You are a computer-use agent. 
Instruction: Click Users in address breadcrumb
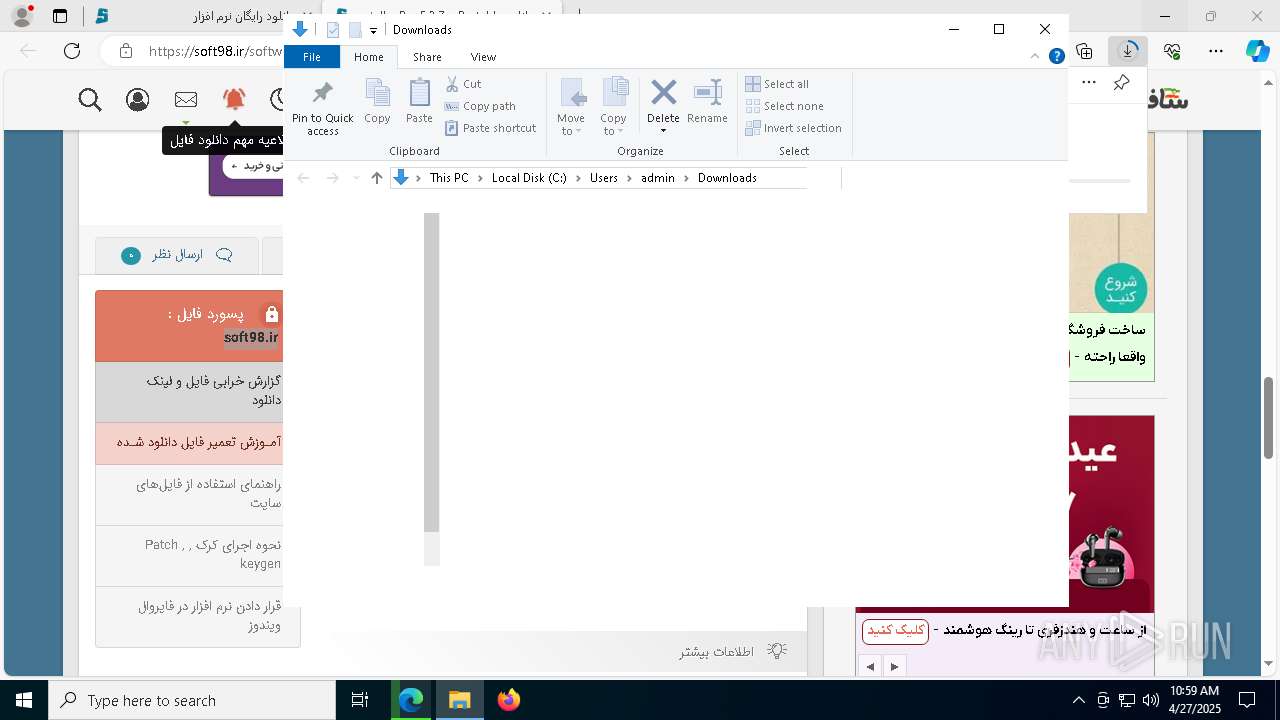[604, 178]
